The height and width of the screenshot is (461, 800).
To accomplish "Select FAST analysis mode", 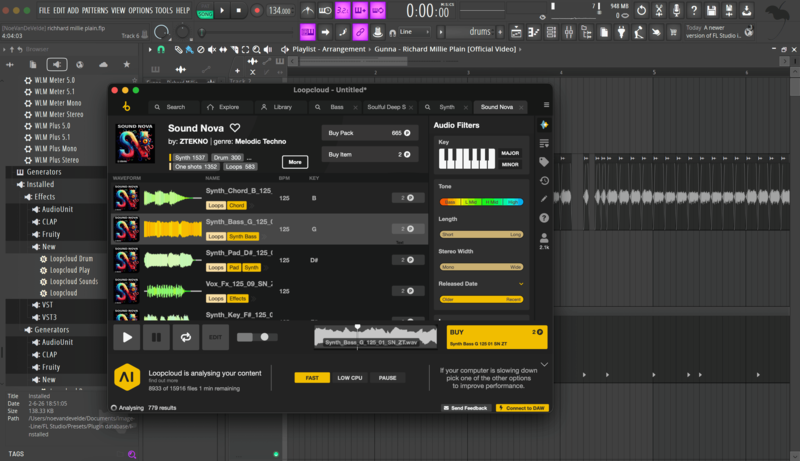I will (312, 378).
